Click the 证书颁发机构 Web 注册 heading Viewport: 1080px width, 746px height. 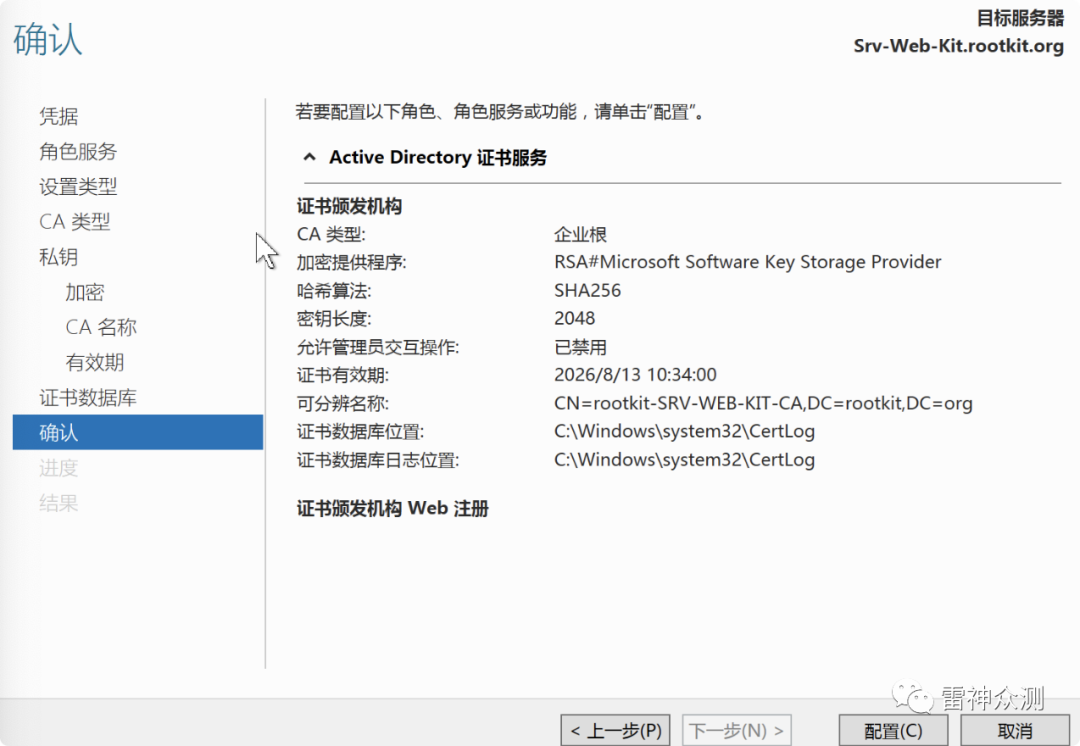click(393, 508)
